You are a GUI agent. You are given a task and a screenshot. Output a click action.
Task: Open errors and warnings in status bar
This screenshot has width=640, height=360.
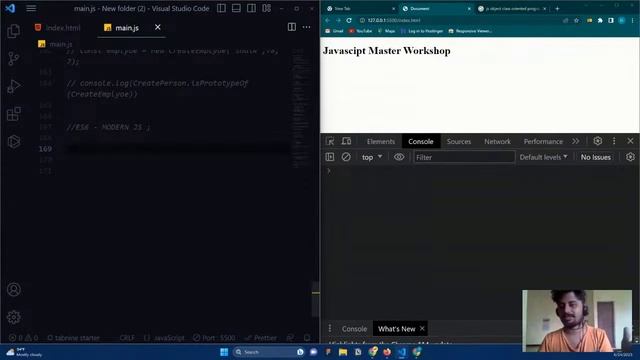coord(23,338)
